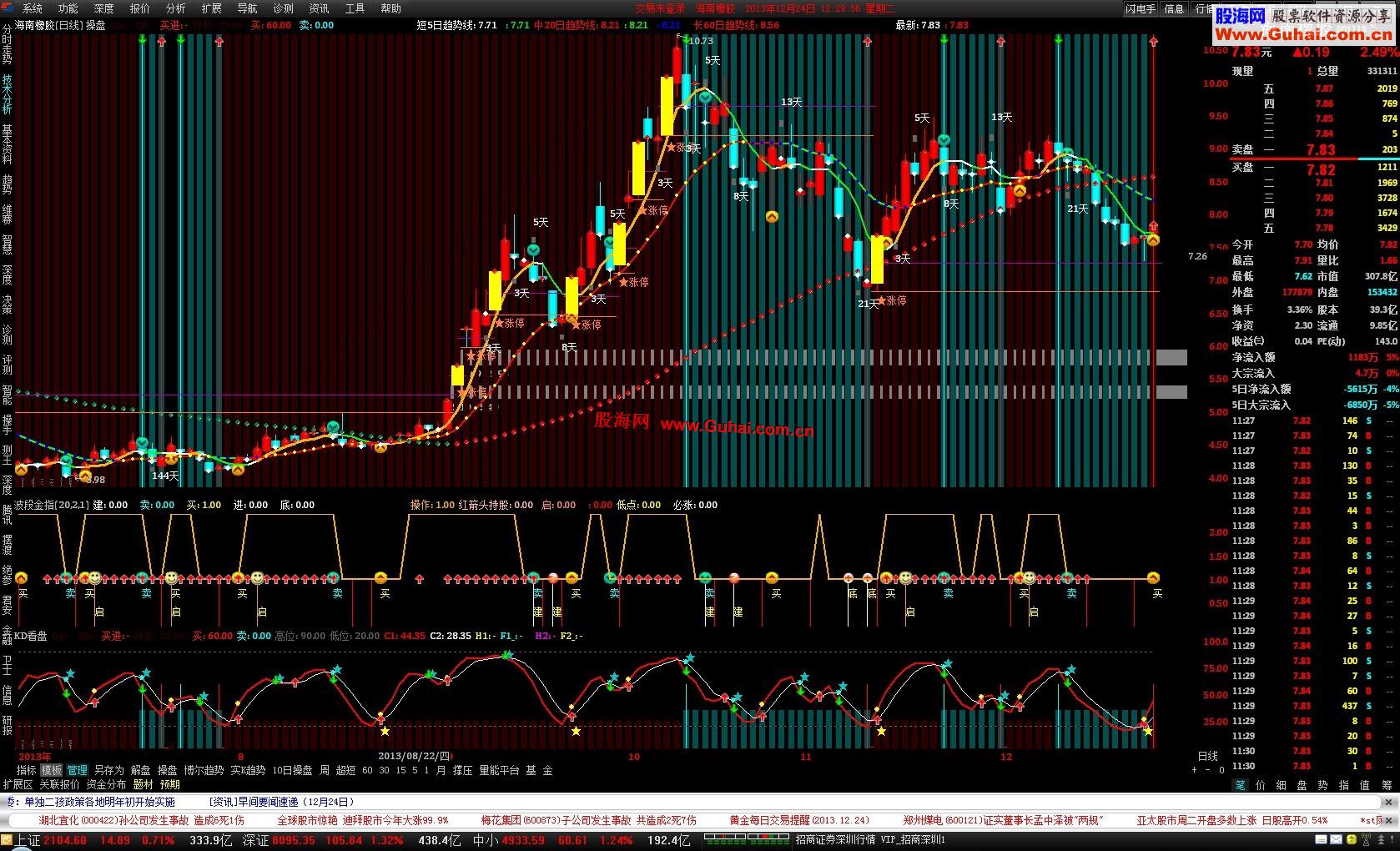Switch to the 10日操盘 template
Screen dimensions: 1400x851
(x=292, y=770)
